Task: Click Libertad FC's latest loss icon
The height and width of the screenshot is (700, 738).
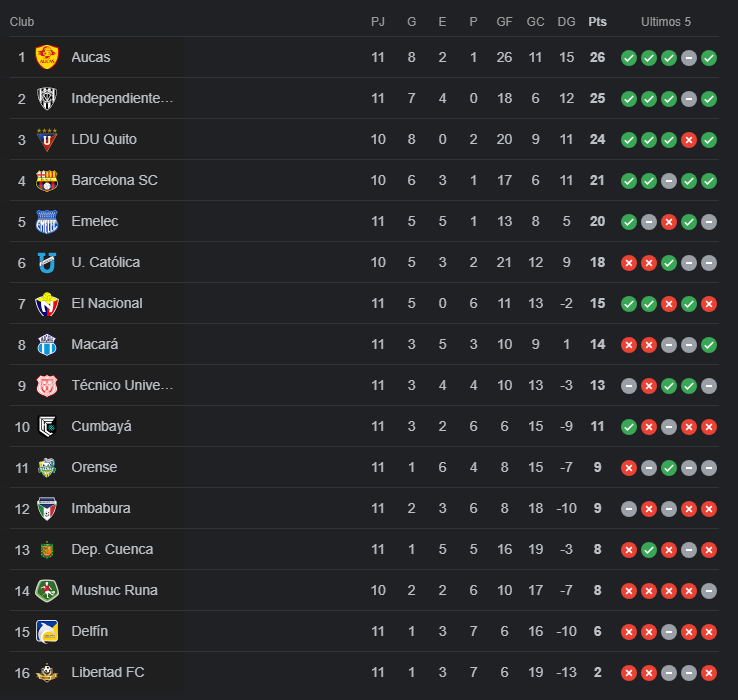Action: (709, 673)
